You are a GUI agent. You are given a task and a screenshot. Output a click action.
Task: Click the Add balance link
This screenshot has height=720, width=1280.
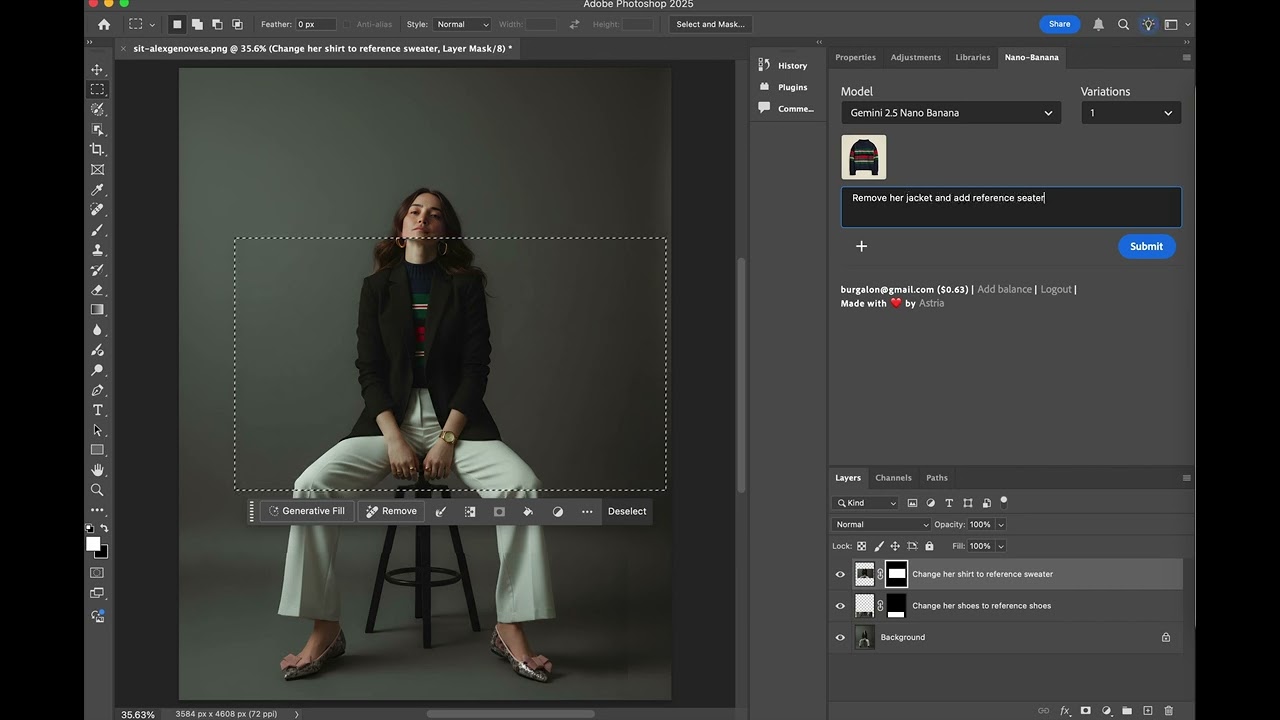[1004, 289]
